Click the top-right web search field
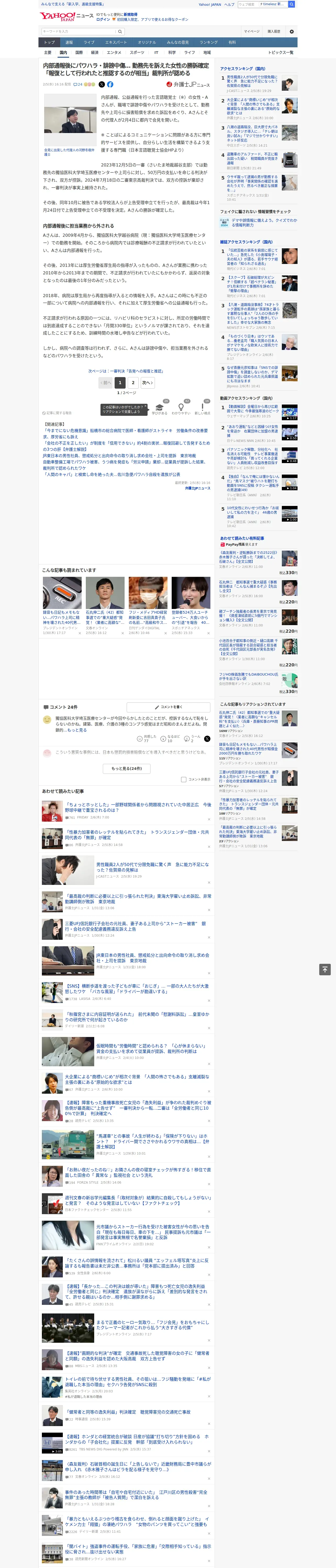The width and height of the screenshot is (336, 1568). tap(262, 4)
